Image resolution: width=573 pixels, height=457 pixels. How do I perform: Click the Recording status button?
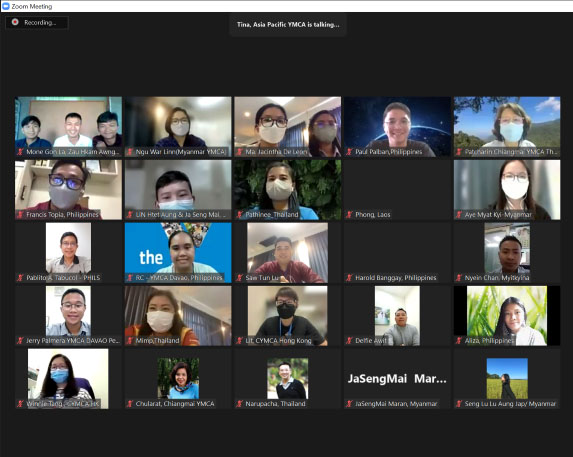click(37, 22)
